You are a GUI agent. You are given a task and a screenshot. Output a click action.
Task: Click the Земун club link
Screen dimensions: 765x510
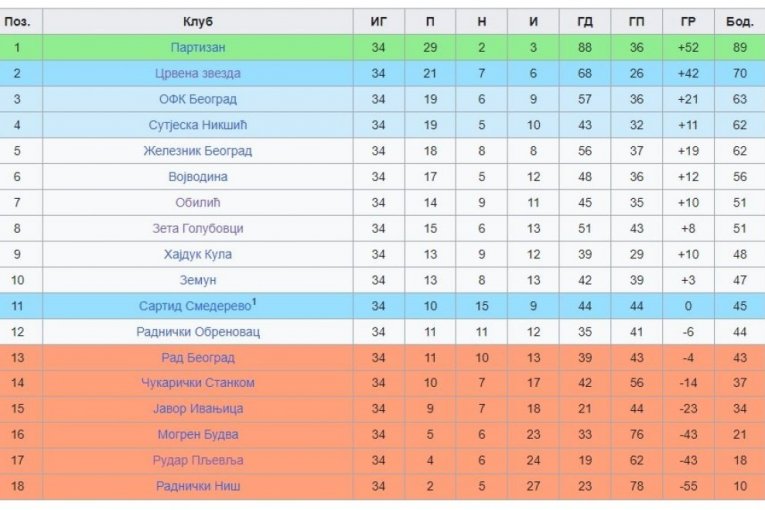(198, 280)
